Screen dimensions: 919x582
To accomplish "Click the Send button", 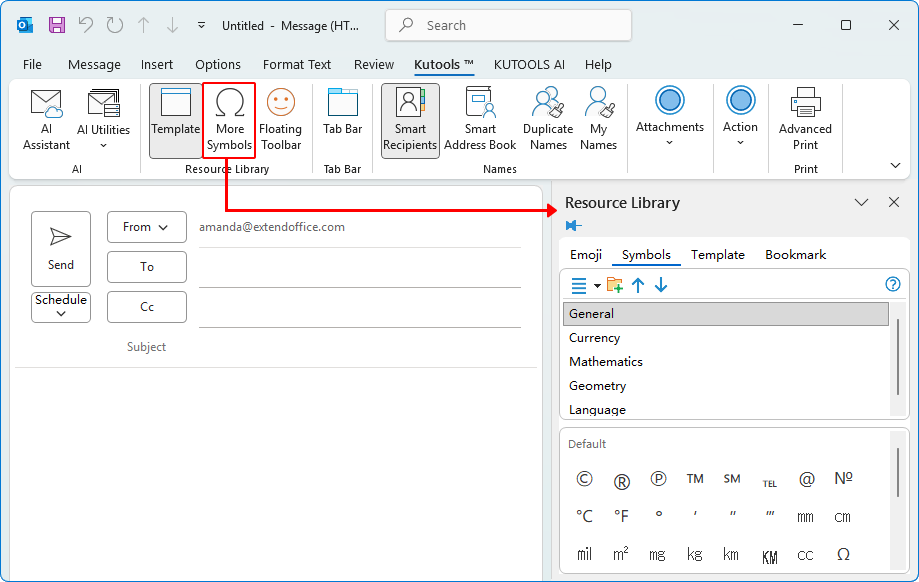I will tap(61, 249).
